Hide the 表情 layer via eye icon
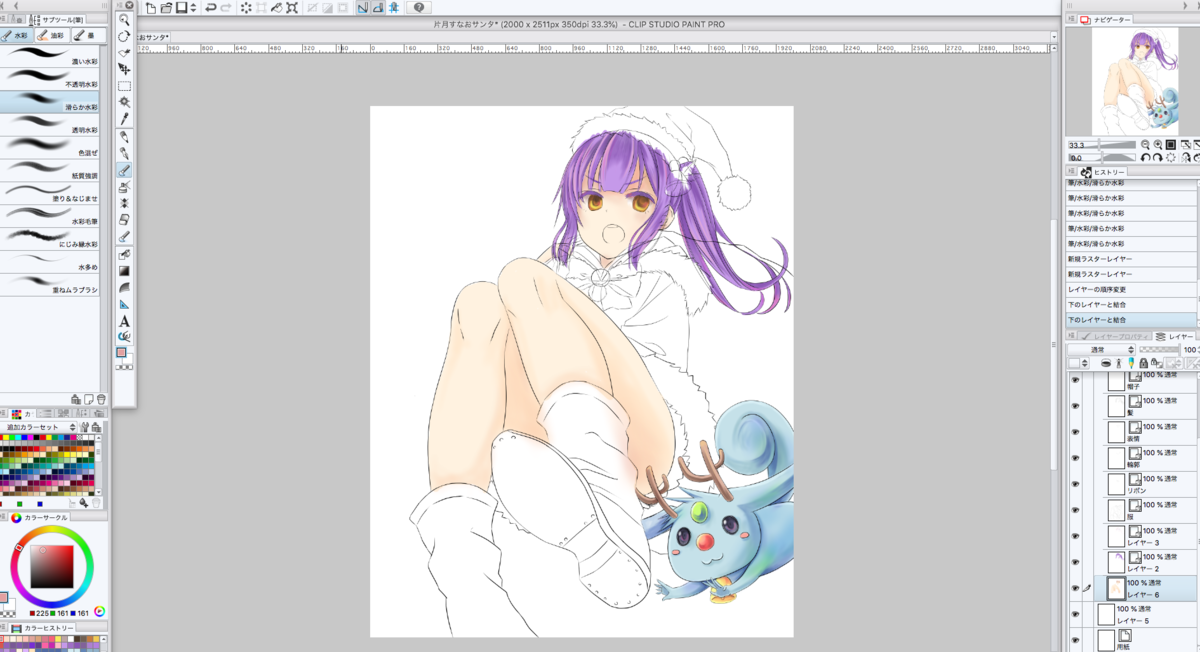The width and height of the screenshot is (1200, 652). (x=1076, y=432)
